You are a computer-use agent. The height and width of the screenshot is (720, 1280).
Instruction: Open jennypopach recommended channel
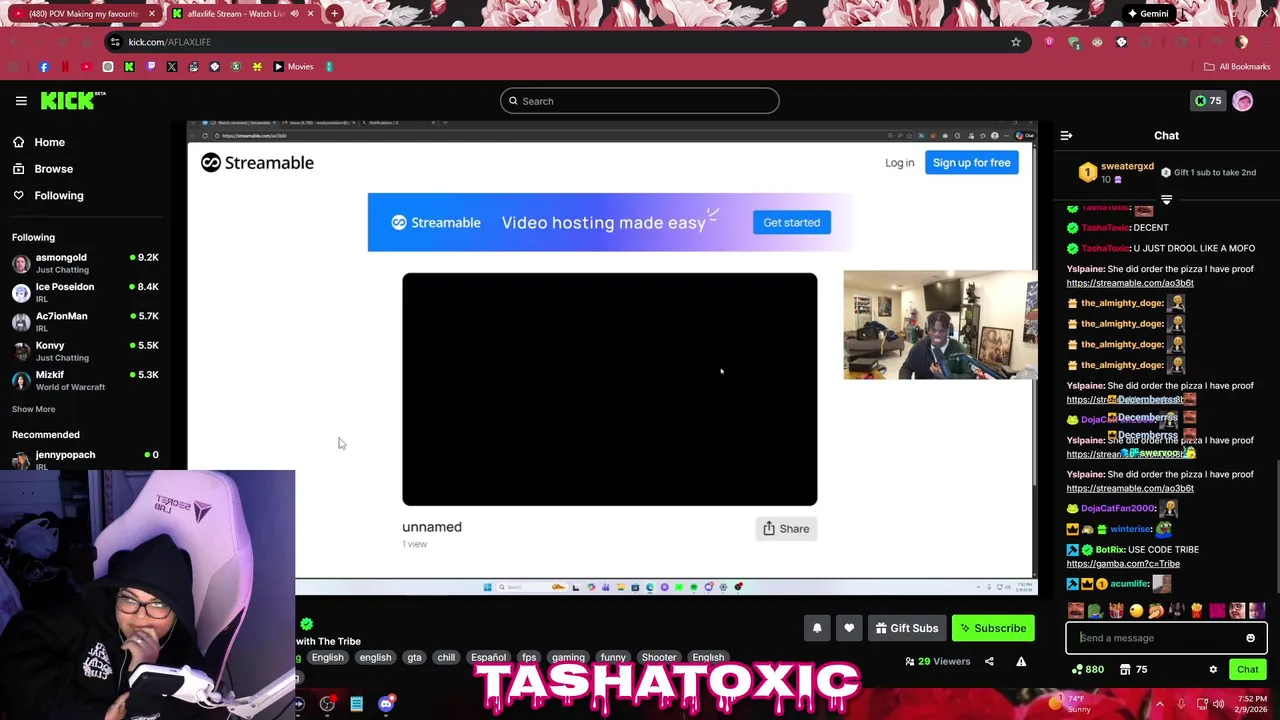tap(85, 459)
